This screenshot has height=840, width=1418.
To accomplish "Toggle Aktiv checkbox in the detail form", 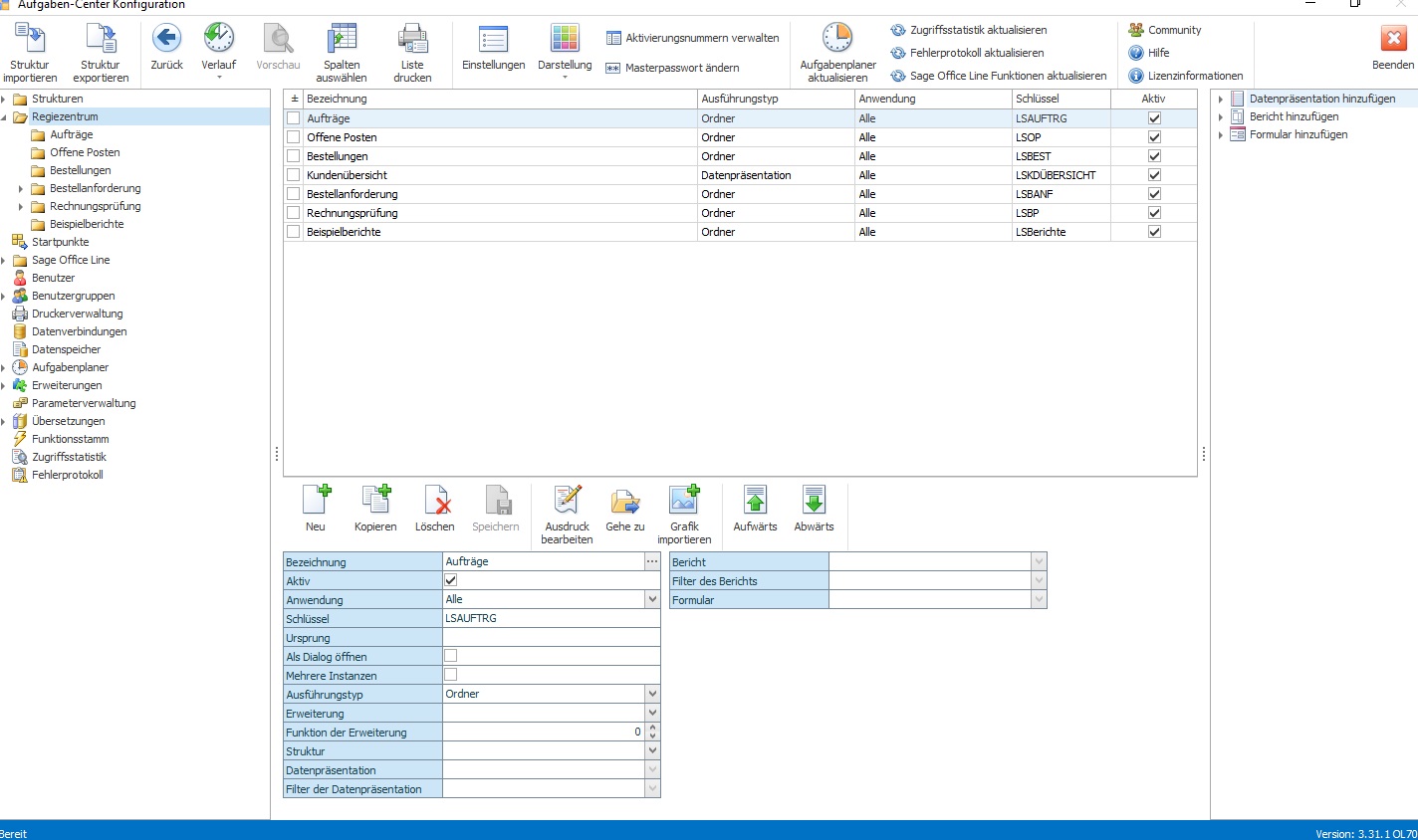I will point(450,580).
